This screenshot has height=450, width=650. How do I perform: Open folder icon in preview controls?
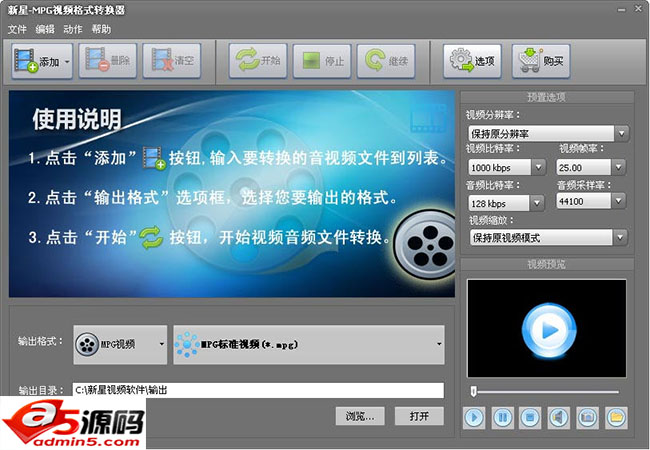click(616, 417)
